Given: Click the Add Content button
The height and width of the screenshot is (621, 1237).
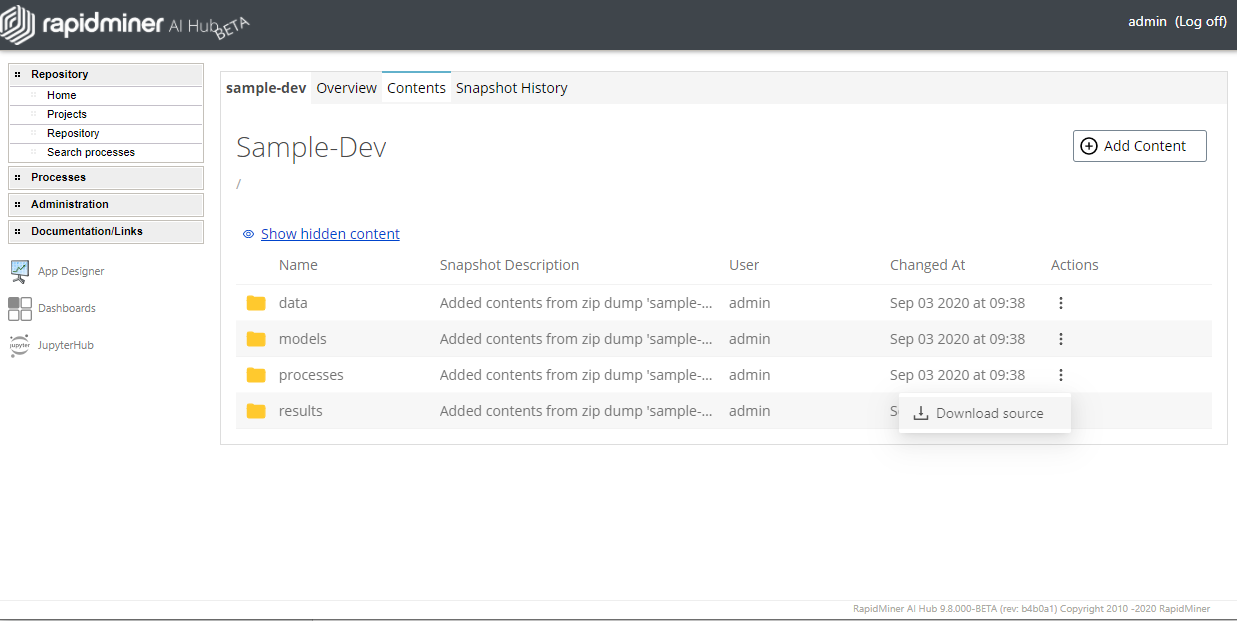Looking at the screenshot, I should click(x=1140, y=146).
